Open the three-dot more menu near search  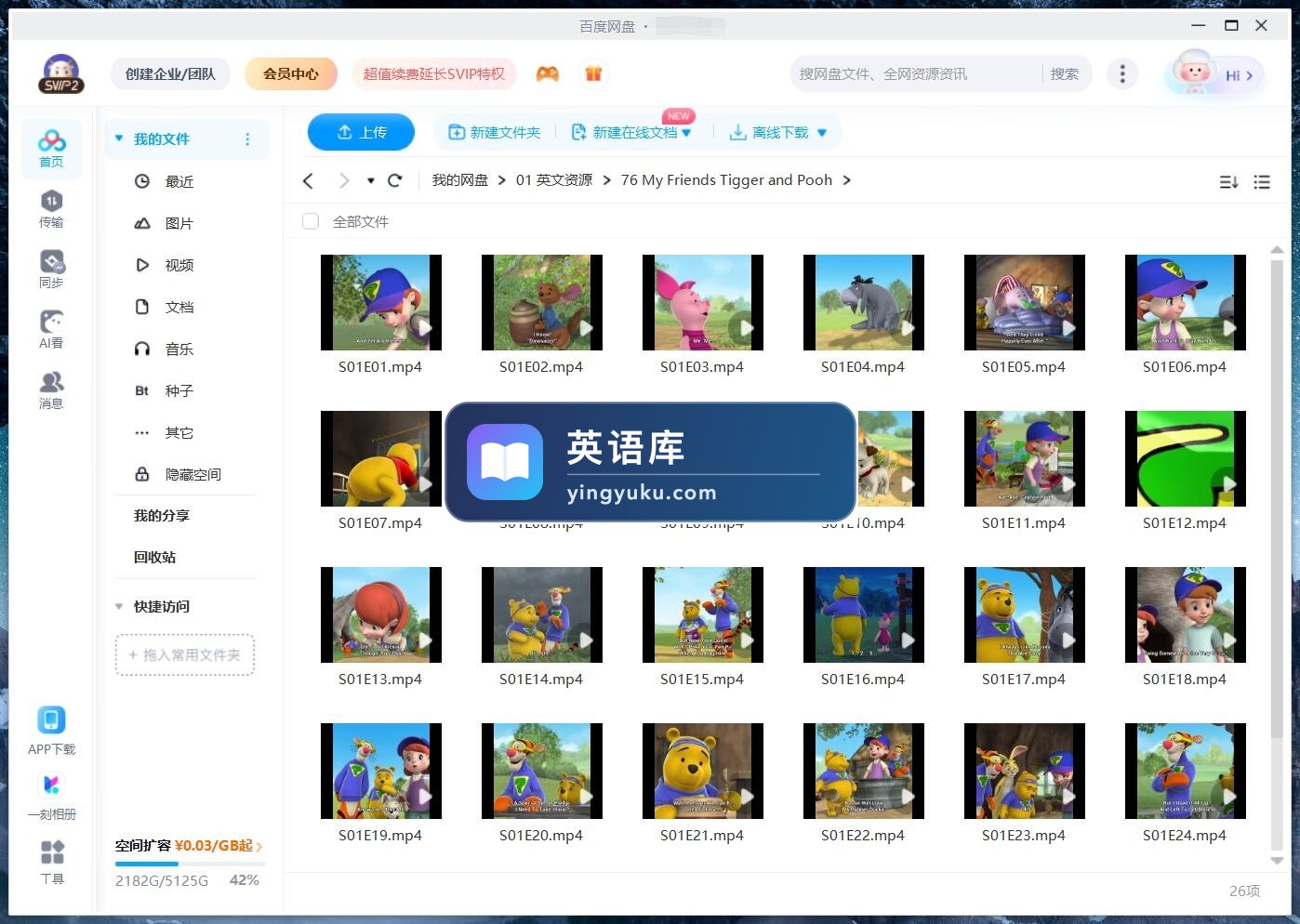click(x=1122, y=73)
